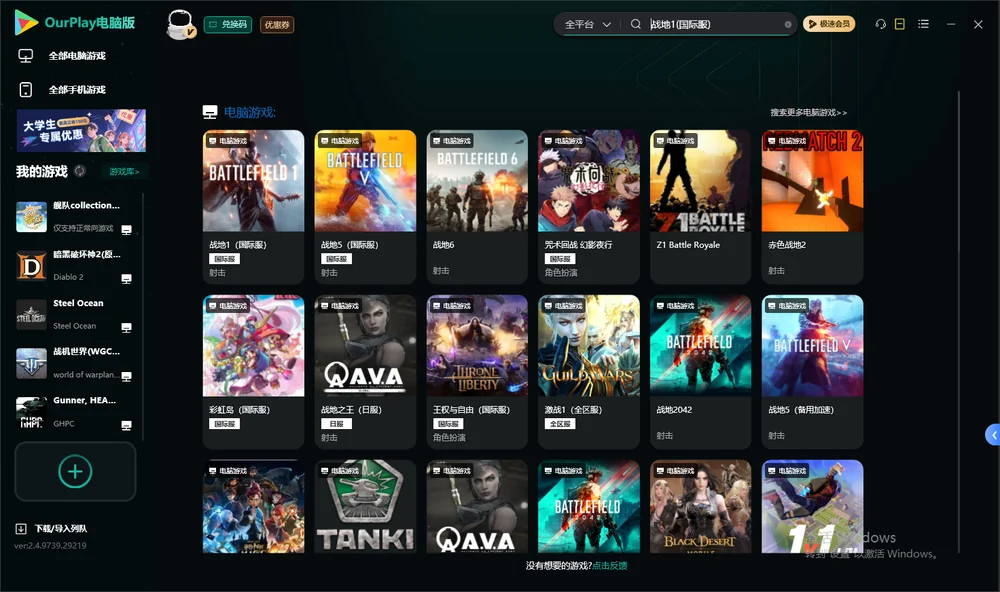This screenshot has width=1000, height=592.
Task: Open the Z1 Battle Royale card
Action: click(x=700, y=207)
